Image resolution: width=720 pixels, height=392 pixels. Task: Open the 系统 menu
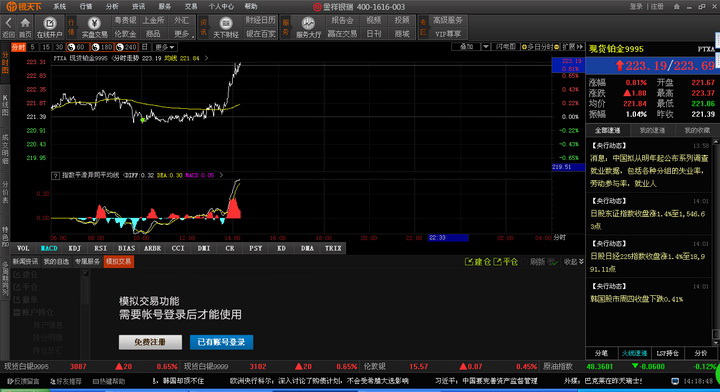(60, 6)
